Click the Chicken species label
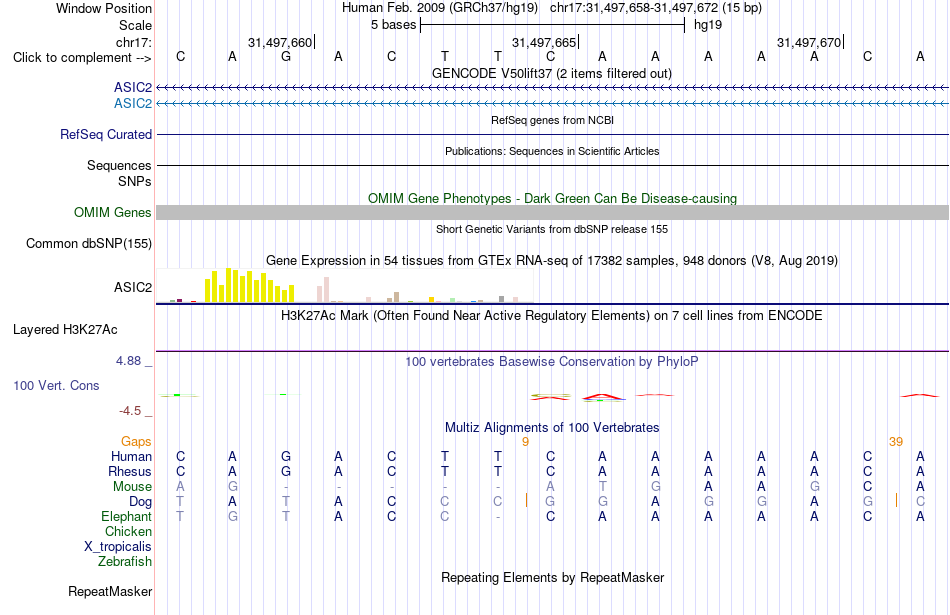950x615 pixels. (128, 531)
